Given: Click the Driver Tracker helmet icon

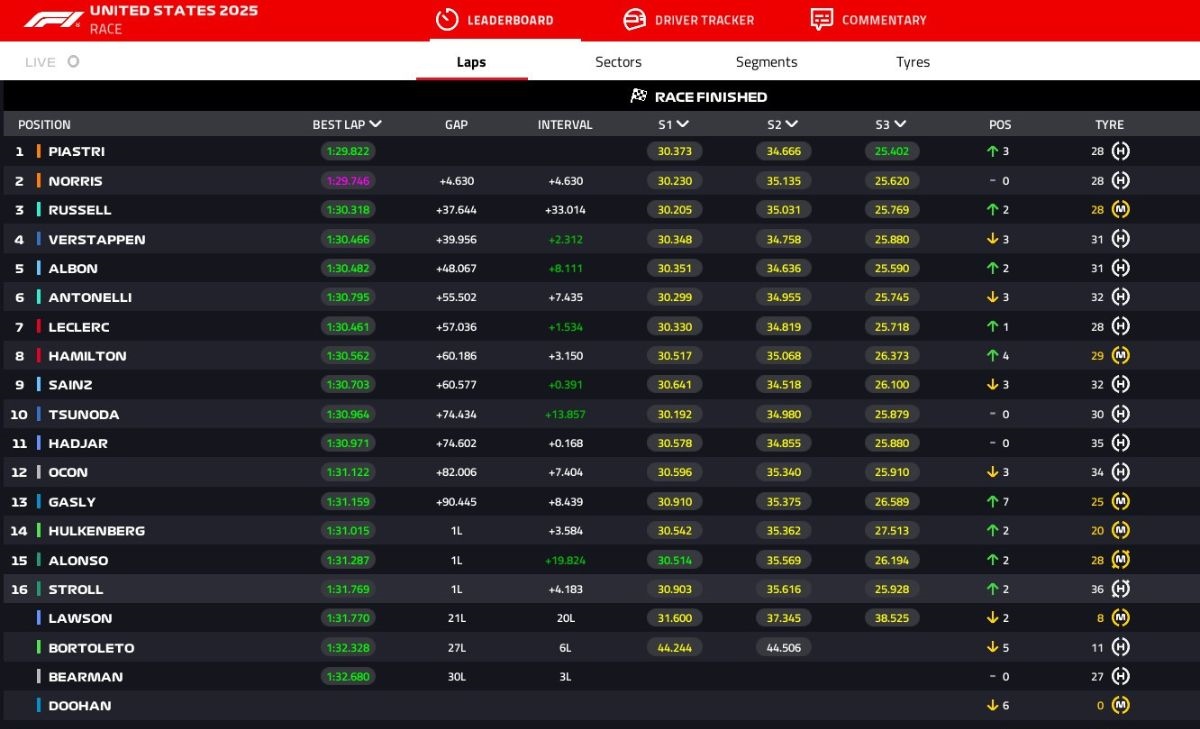Looking at the screenshot, I should click(634, 20).
